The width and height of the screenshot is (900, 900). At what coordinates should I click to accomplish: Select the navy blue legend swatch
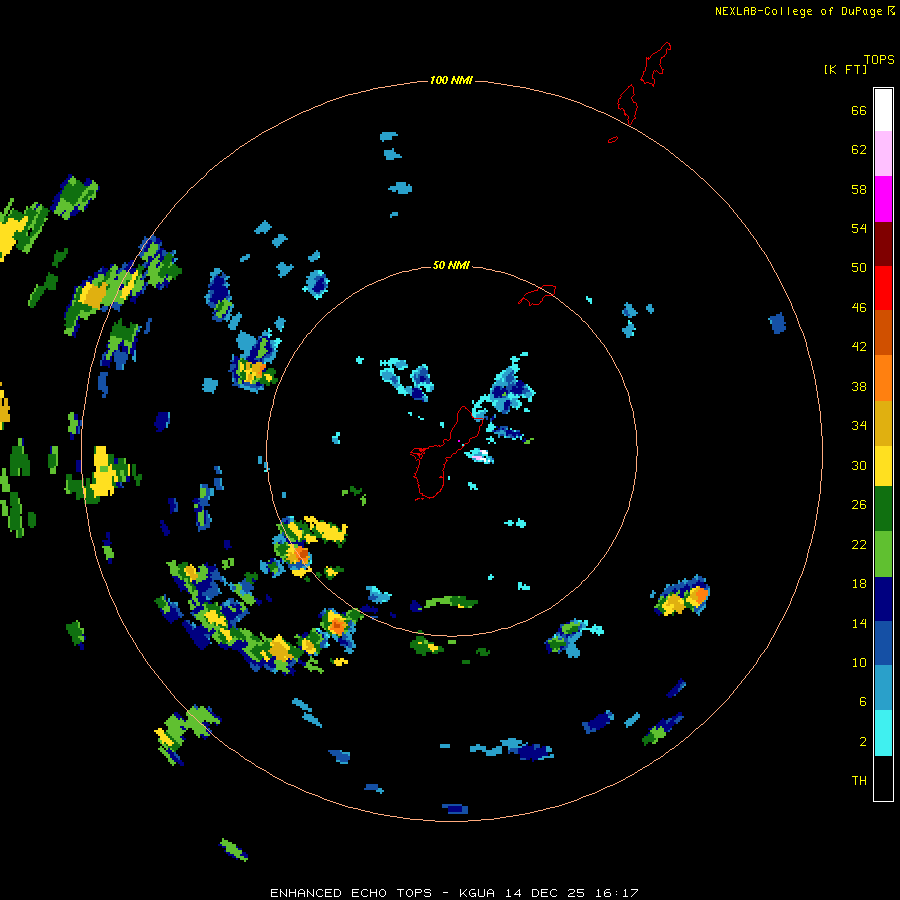click(x=883, y=599)
